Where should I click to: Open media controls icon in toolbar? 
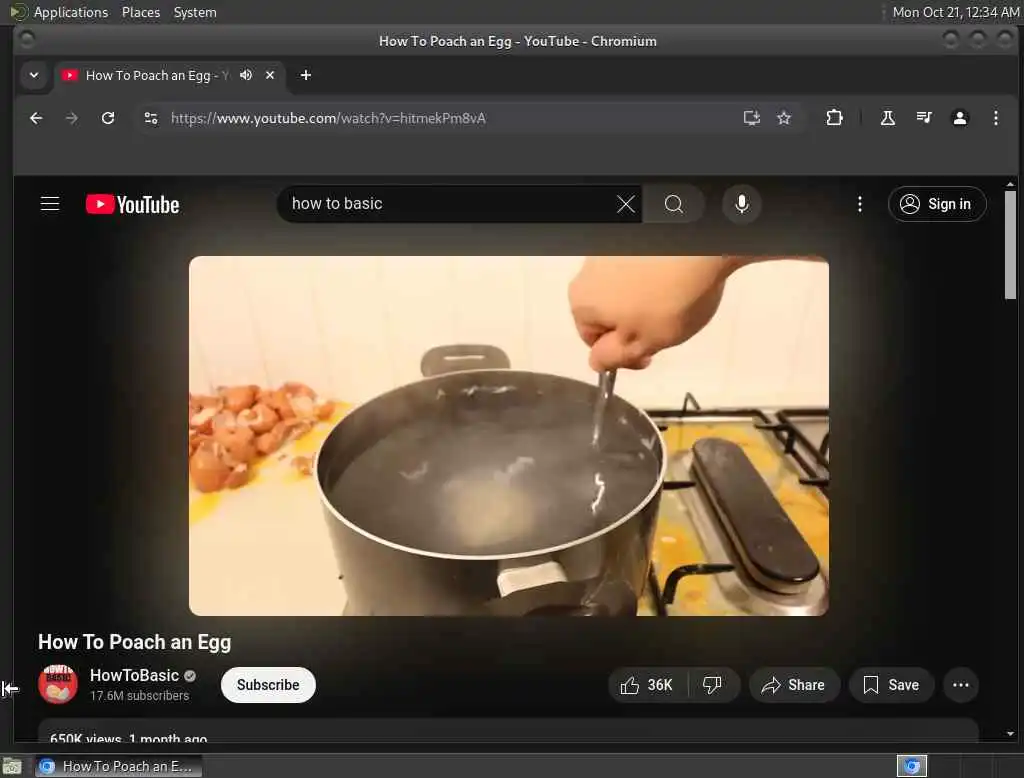tap(923, 118)
